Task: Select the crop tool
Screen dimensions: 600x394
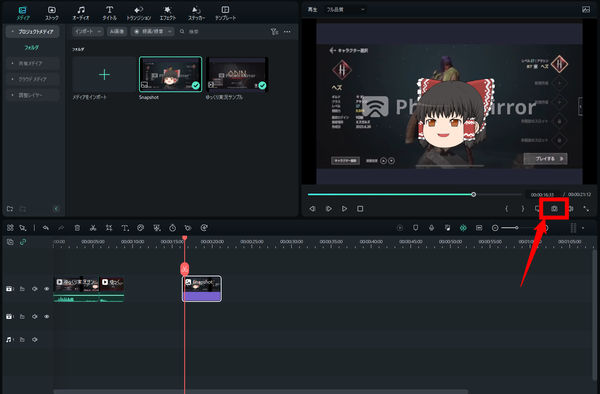Action: coord(109,228)
